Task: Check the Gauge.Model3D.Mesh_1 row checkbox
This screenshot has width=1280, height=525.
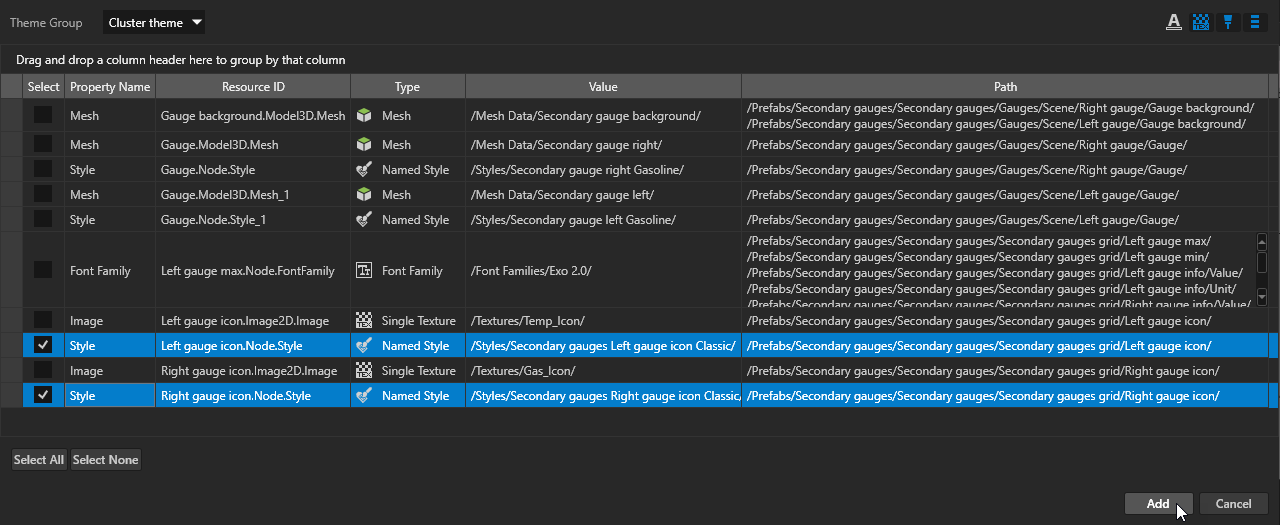Action: 43,195
